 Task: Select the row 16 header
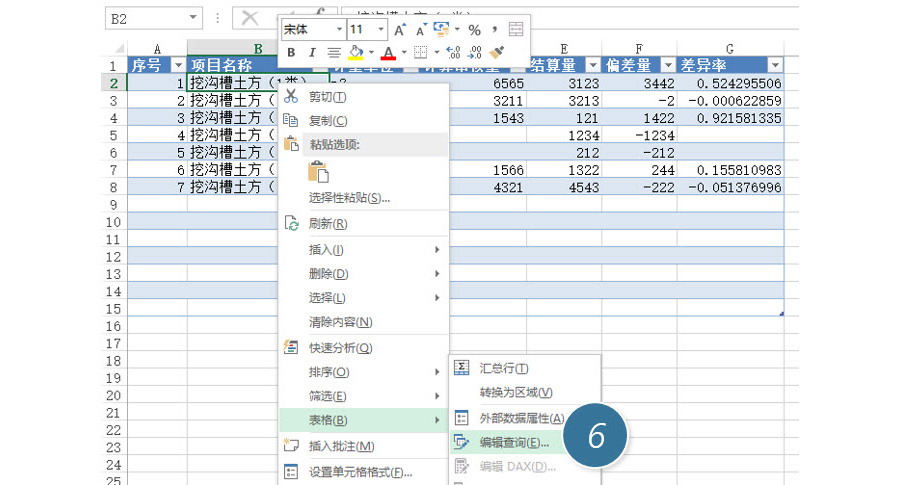(x=114, y=326)
